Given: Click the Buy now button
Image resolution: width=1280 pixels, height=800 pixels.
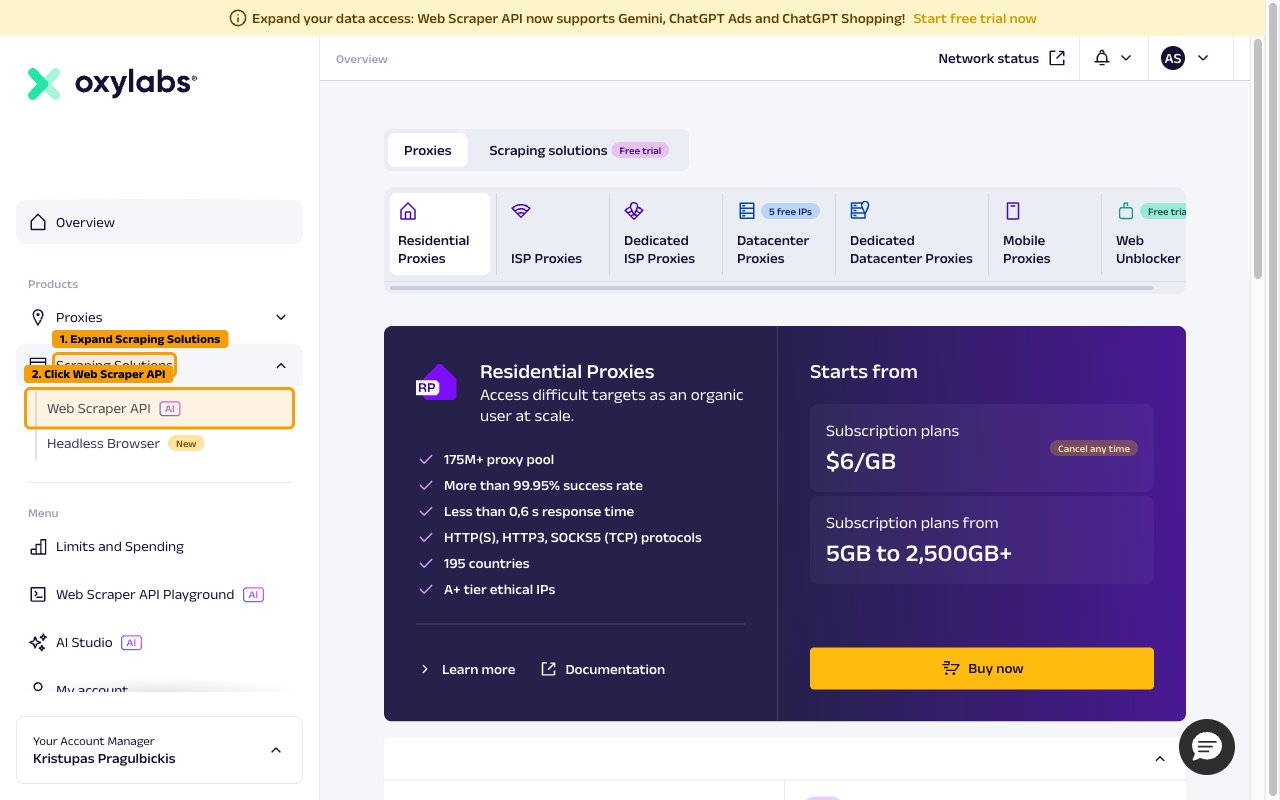Looking at the screenshot, I should point(982,668).
